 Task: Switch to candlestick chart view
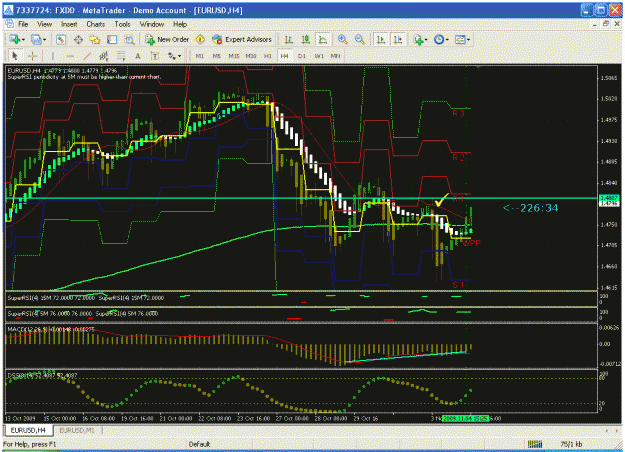tap(306, 39)
